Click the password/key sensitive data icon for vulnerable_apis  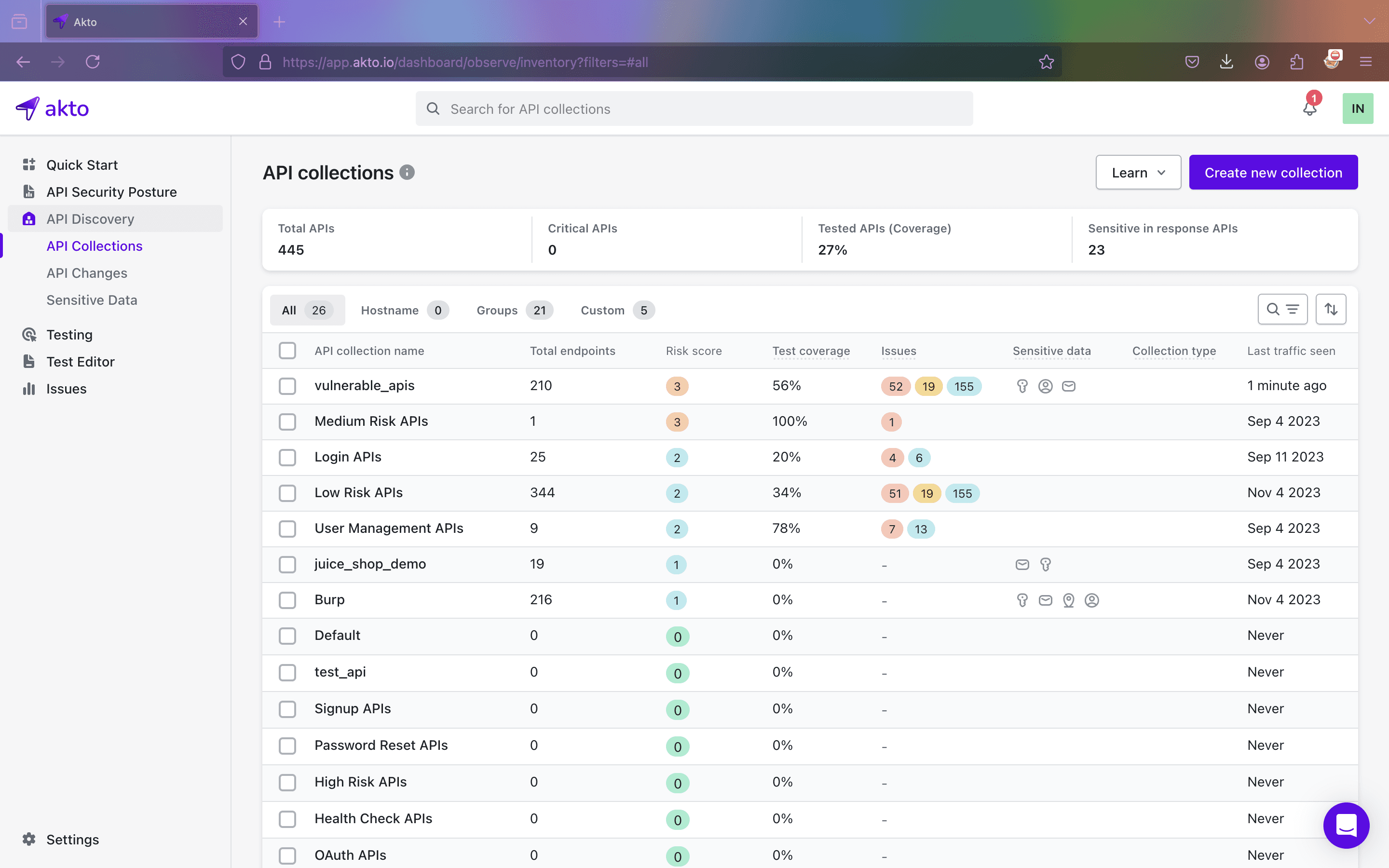(1022, 386)
